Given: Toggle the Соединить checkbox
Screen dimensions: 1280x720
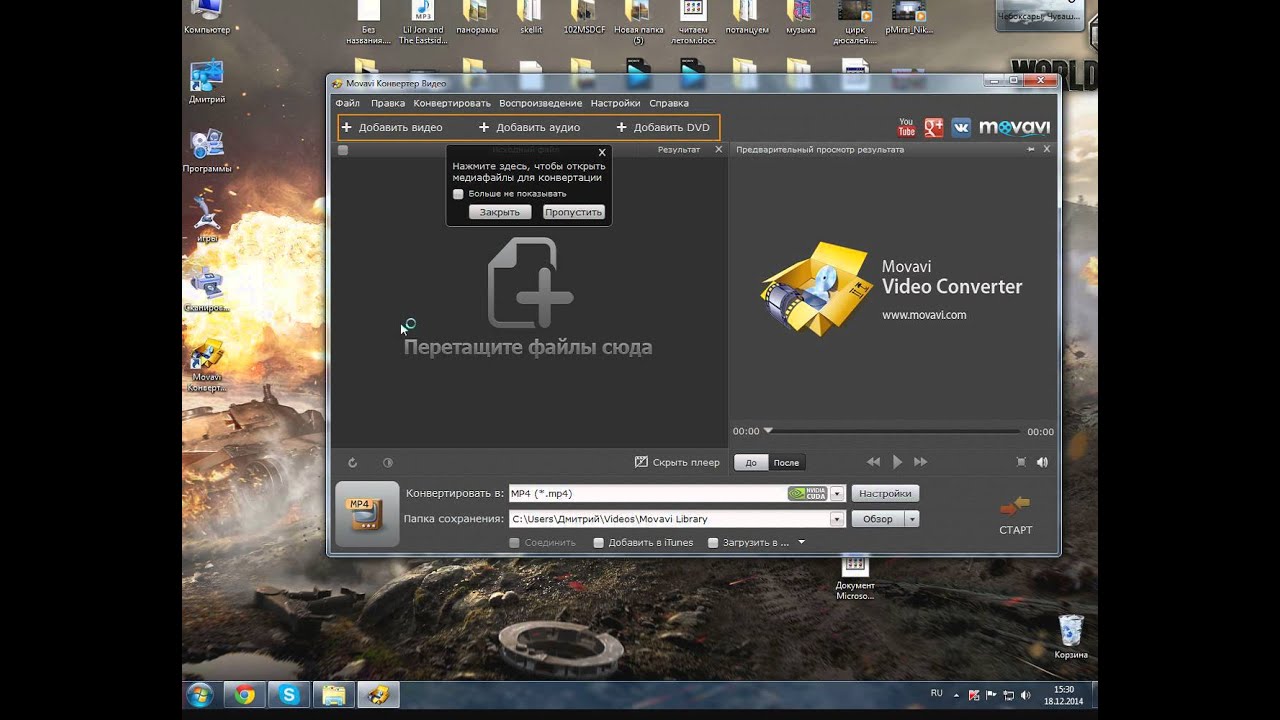Looking at the screenshot, I should (x=514, y=543).
